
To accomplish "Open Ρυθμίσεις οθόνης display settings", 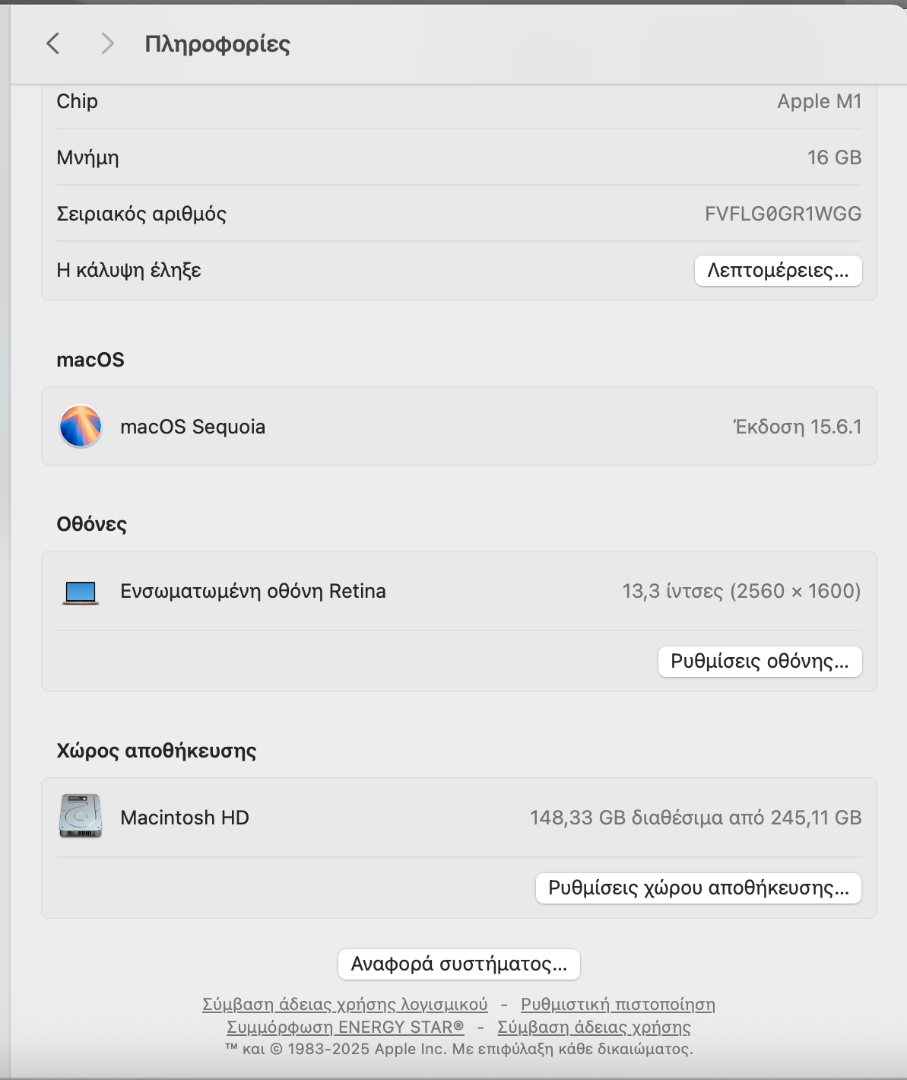I will tap(759, 661).
